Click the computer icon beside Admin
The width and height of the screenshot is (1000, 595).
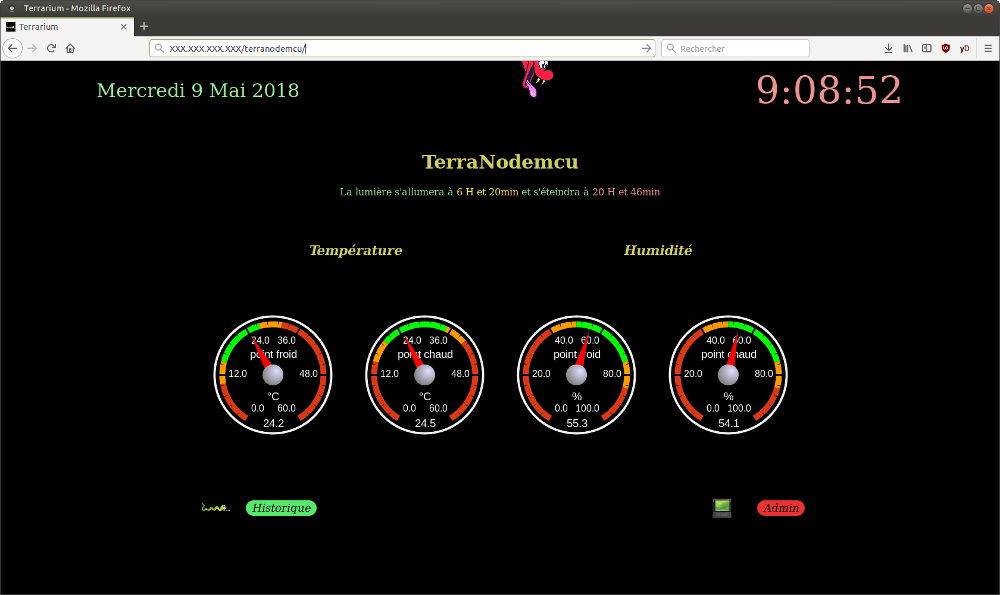(x=722, y=508)
